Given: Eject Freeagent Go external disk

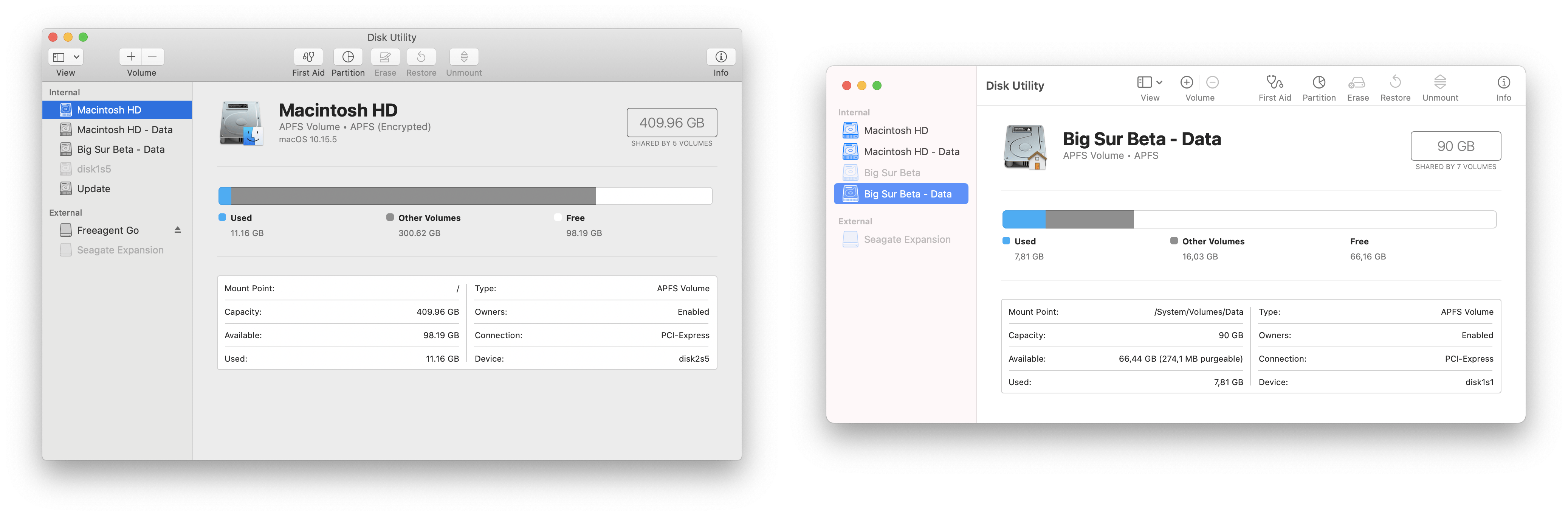Looking at the screenshot, I should pyautogui.click(x=178, y=230).
